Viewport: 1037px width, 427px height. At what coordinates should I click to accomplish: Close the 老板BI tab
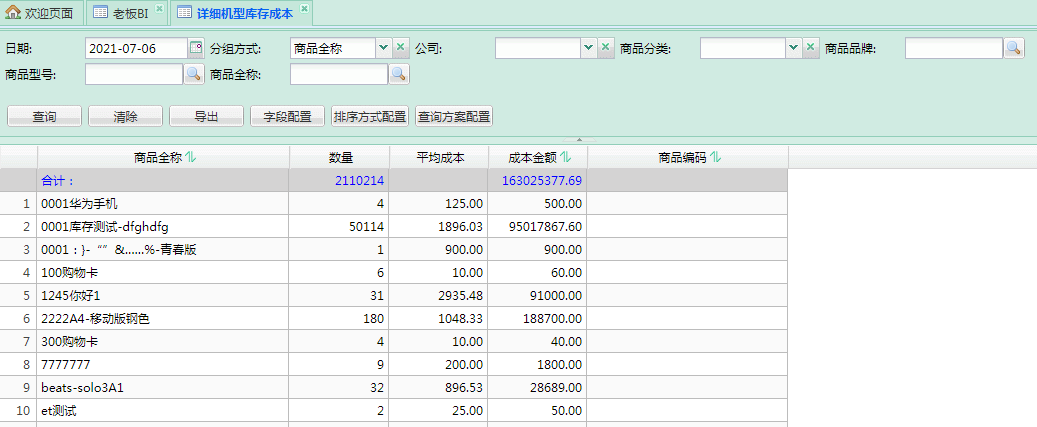tap(159, 9)
